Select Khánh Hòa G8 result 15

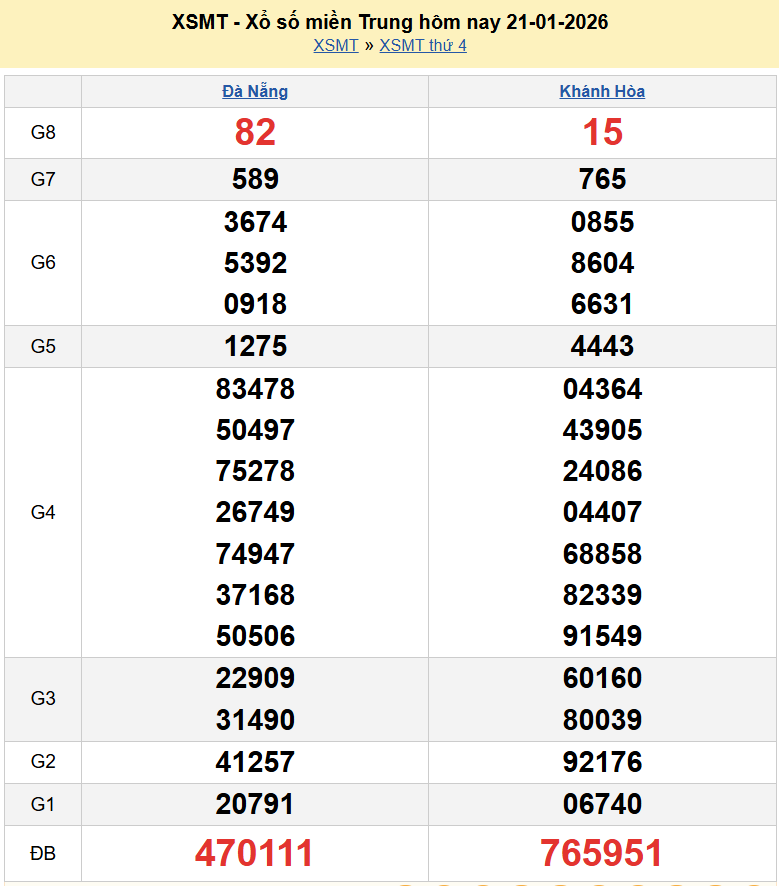[x=602, y=132]
